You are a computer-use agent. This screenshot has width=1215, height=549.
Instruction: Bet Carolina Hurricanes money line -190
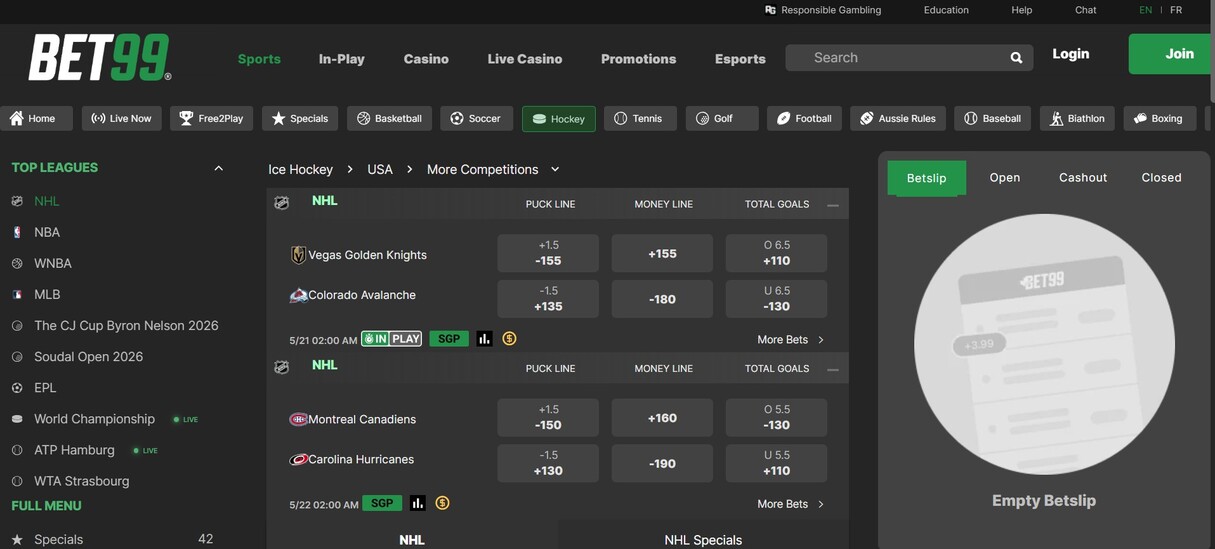coord(662,464)
